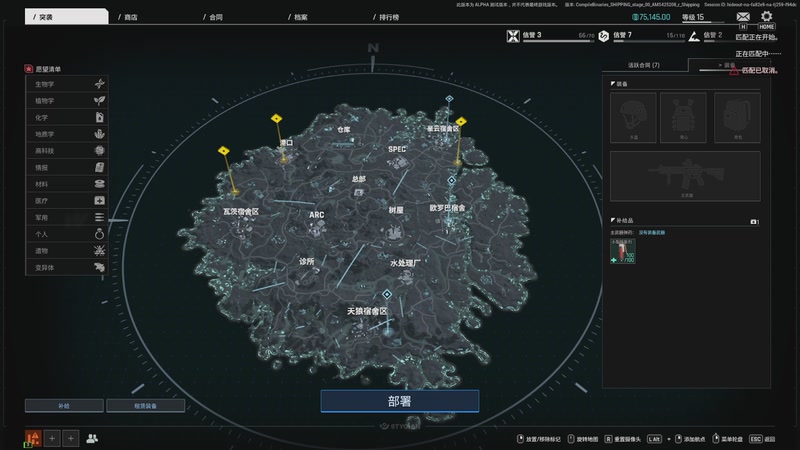Viewport: 800px width, 450px height.
Task: Select the 材料 spool icon
Action: point(99,184)
